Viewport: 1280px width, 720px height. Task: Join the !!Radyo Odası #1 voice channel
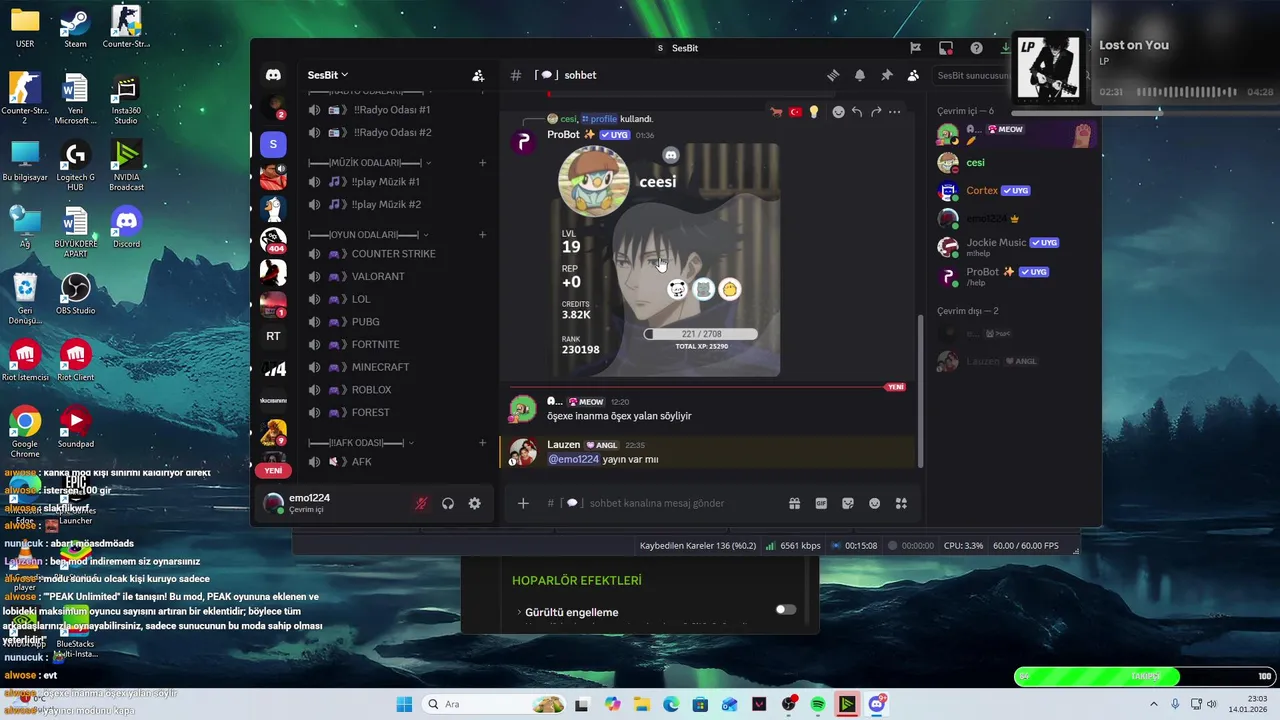[395, 110]
